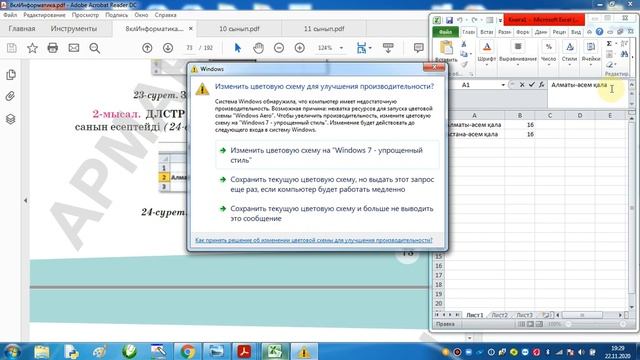Collapse the Acrobat left navigation pane arrow
This screenshot has height=360, width=640.
[x=25, y=200]
